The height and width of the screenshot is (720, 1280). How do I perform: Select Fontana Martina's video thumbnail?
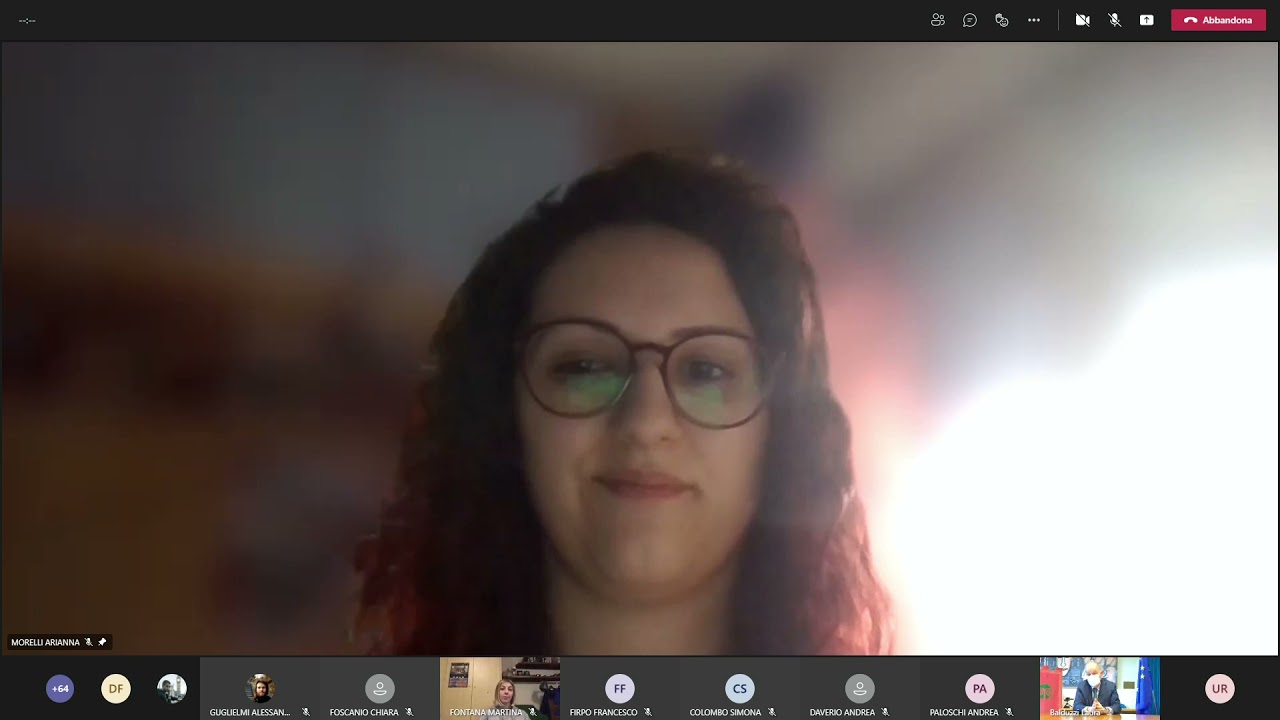(x=500, y=688)
